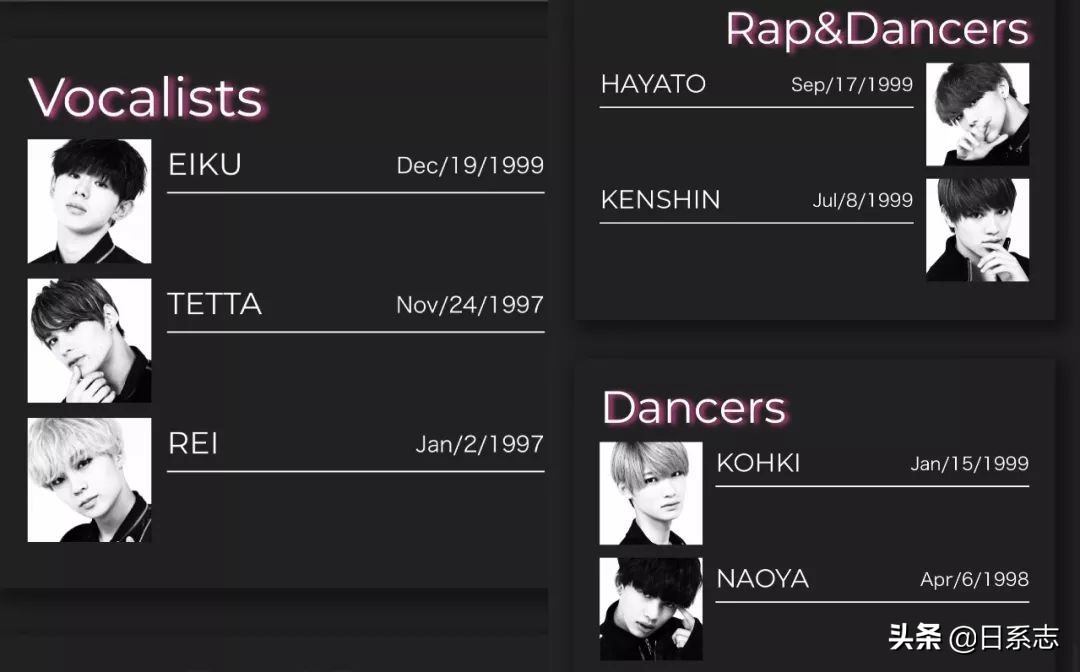Click the Vocalists section heading

[x=146, y=98]
